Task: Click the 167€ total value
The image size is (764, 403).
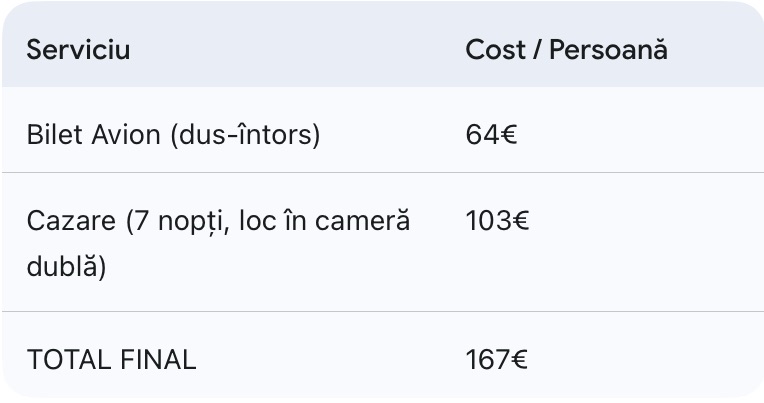Action: pyautogui.click(x=497, y=360)
